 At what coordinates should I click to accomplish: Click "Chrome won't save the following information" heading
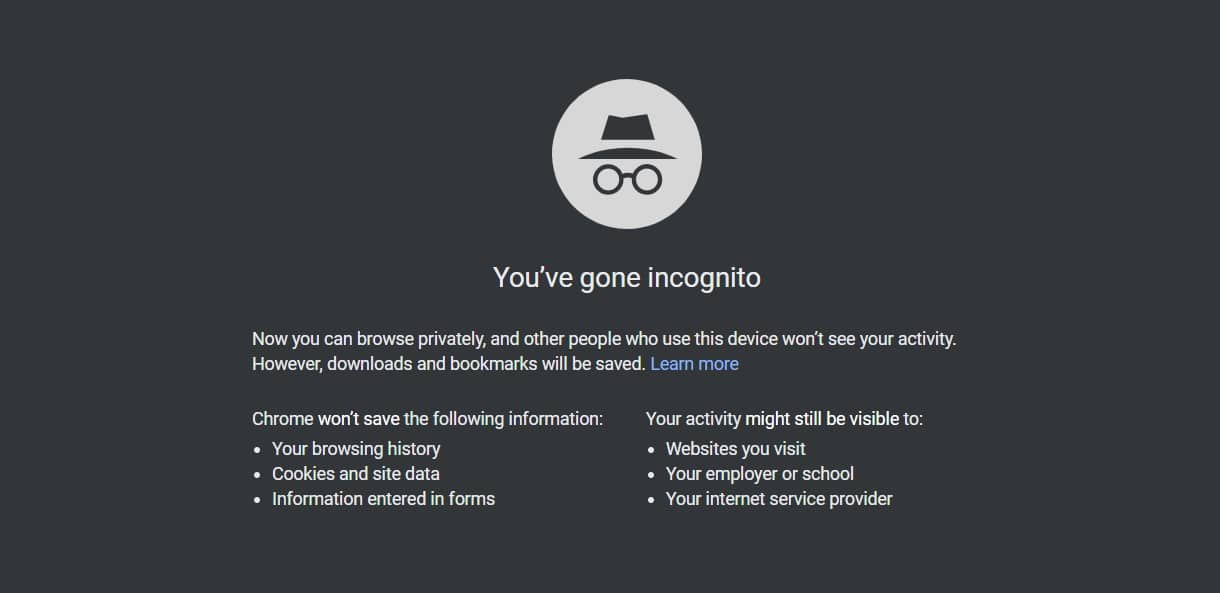427,419
